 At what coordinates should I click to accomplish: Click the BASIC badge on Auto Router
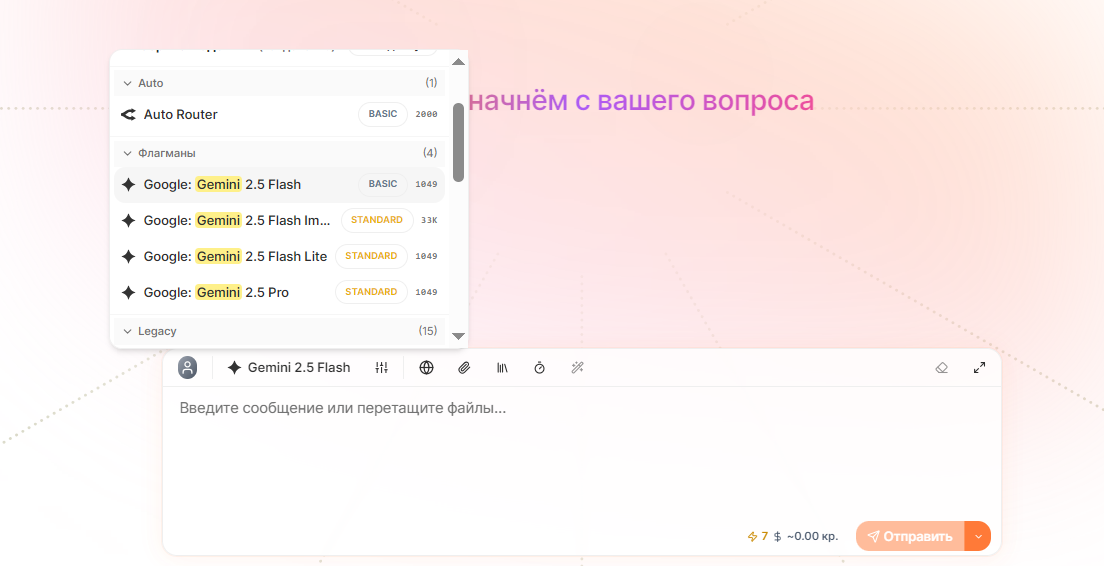coord(383,114)
